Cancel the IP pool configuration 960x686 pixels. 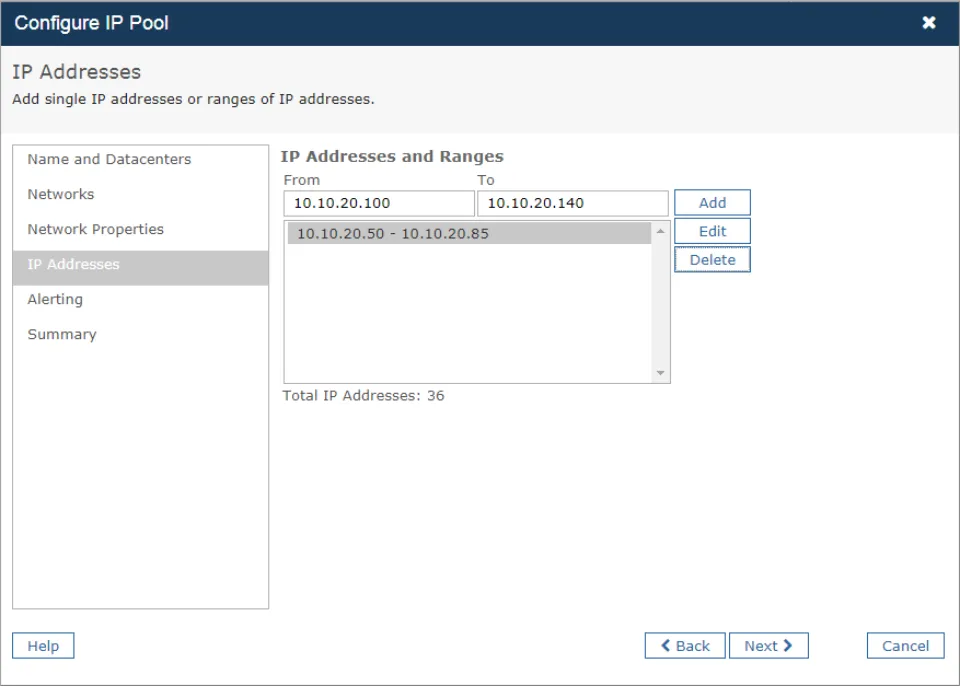906,646
